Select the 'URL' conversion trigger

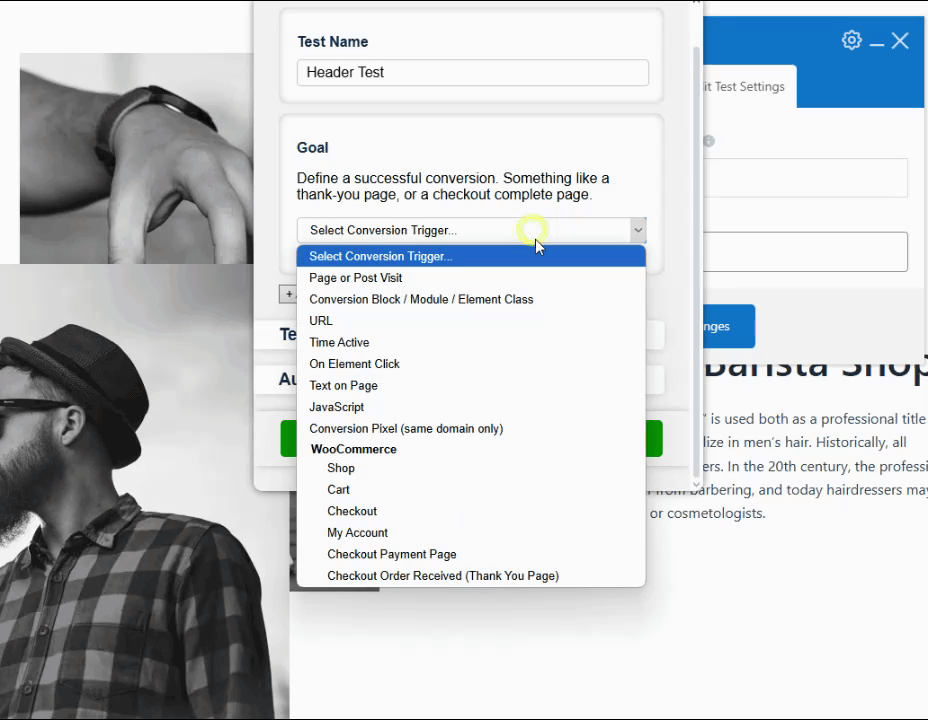(321, 321)
